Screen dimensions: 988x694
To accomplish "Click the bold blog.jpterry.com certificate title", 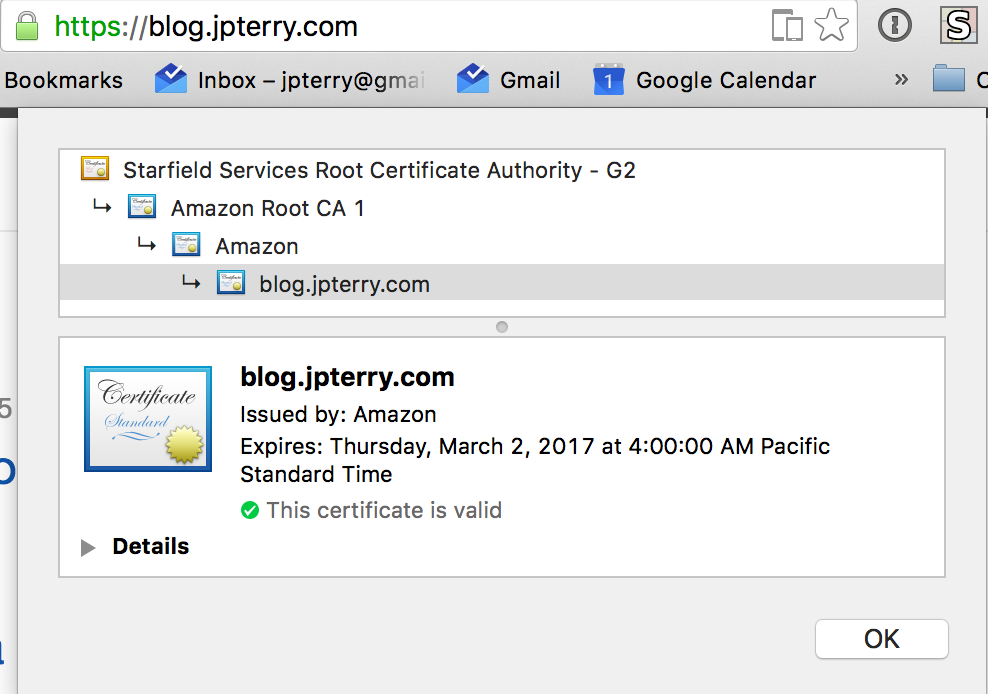I will pos(347,377).
